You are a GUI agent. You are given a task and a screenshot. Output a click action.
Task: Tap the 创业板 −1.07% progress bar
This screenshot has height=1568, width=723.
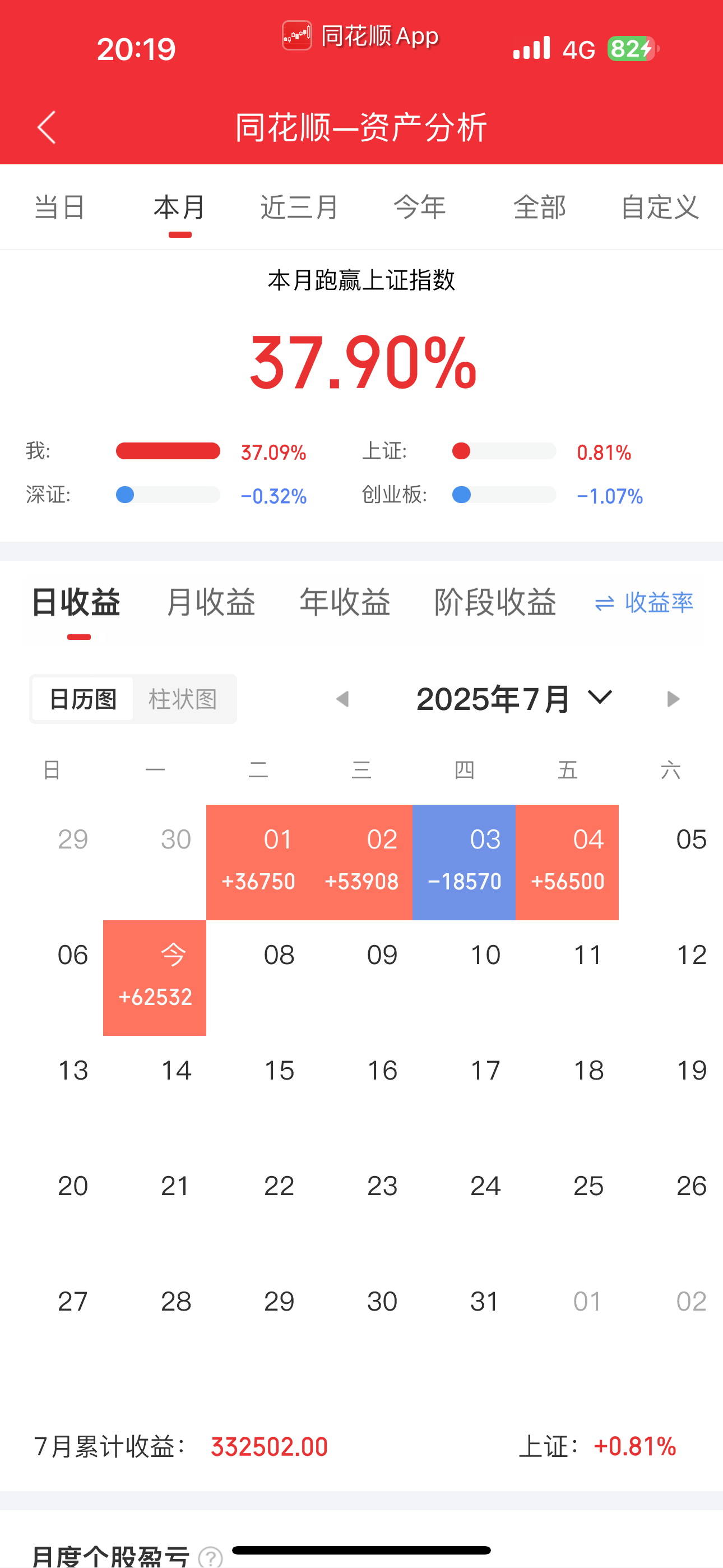tap(504, 495)
